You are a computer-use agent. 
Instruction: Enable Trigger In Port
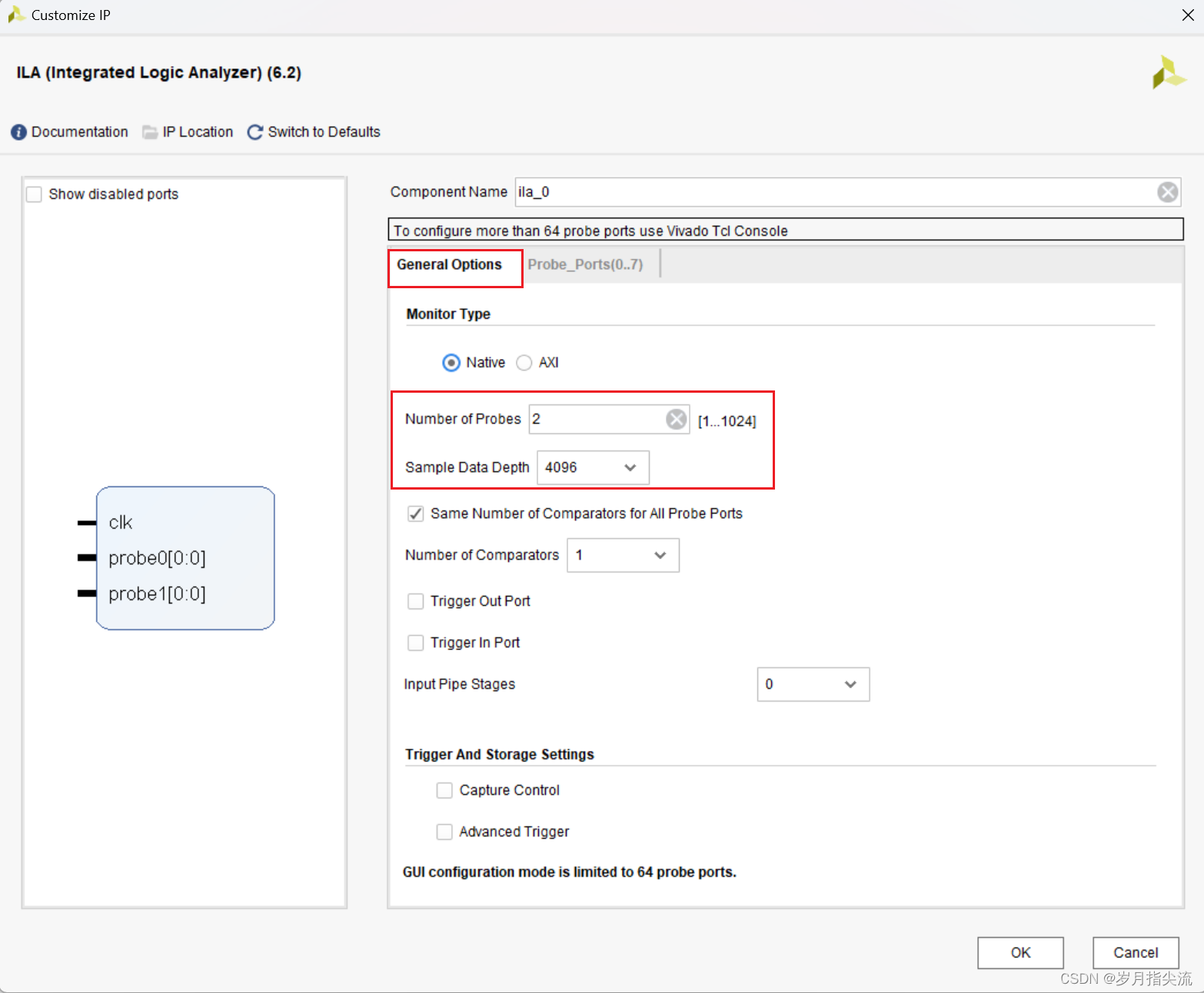point(415,643)
